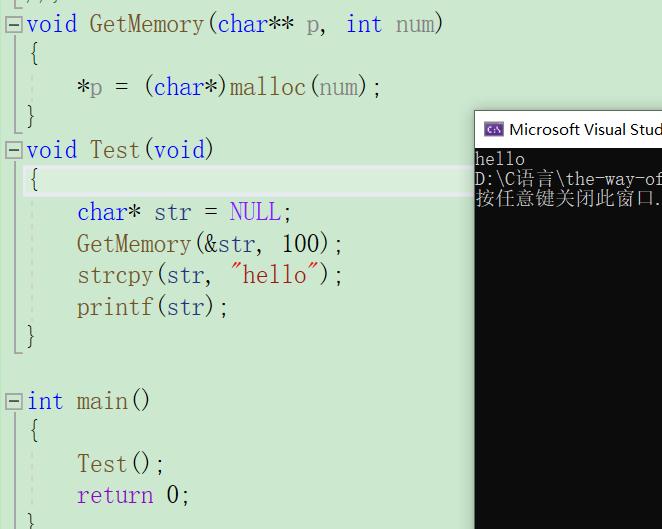Click the return keyword in main
Screen dimensions: 662x529
point(115,496)
